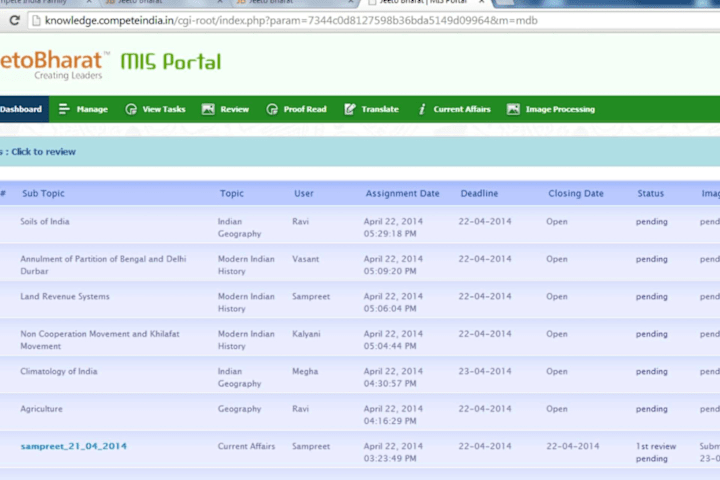Click the Sub Topic column header
This screenshot has width=720, height=480.
point(43,193)
